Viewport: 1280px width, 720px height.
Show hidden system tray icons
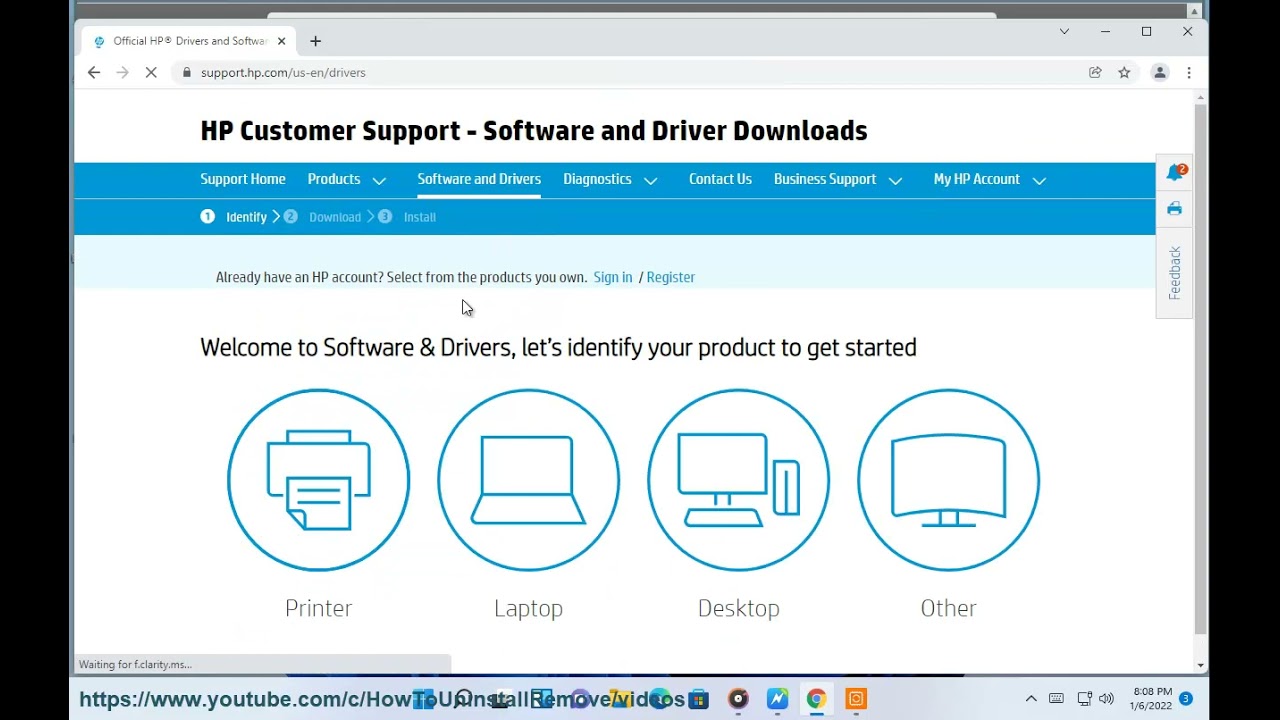[x=1031, y=698]
